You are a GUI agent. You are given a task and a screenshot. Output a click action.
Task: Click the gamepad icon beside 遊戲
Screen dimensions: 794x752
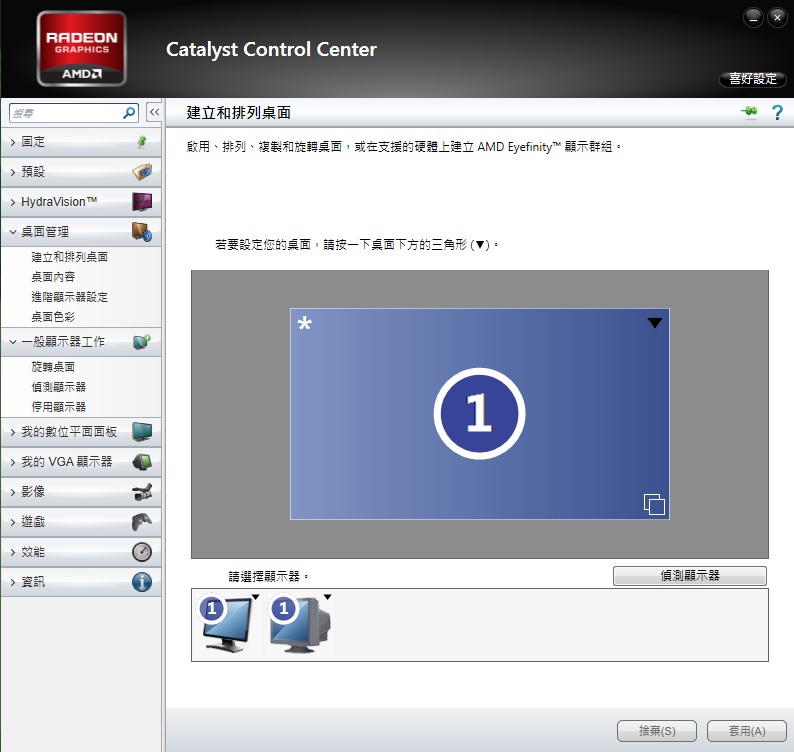(142, 522)
